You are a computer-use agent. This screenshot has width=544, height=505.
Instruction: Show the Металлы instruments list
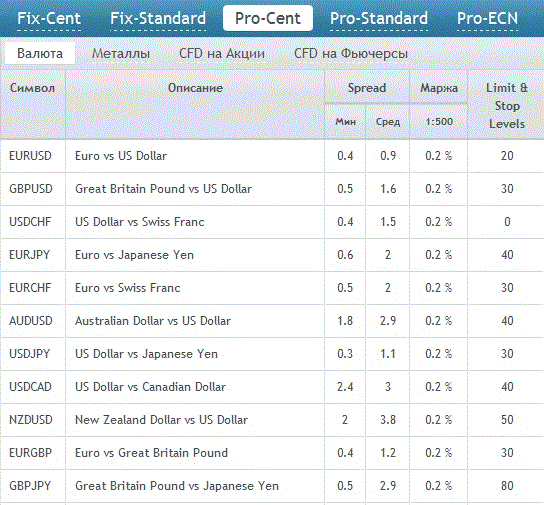(121, 53)
